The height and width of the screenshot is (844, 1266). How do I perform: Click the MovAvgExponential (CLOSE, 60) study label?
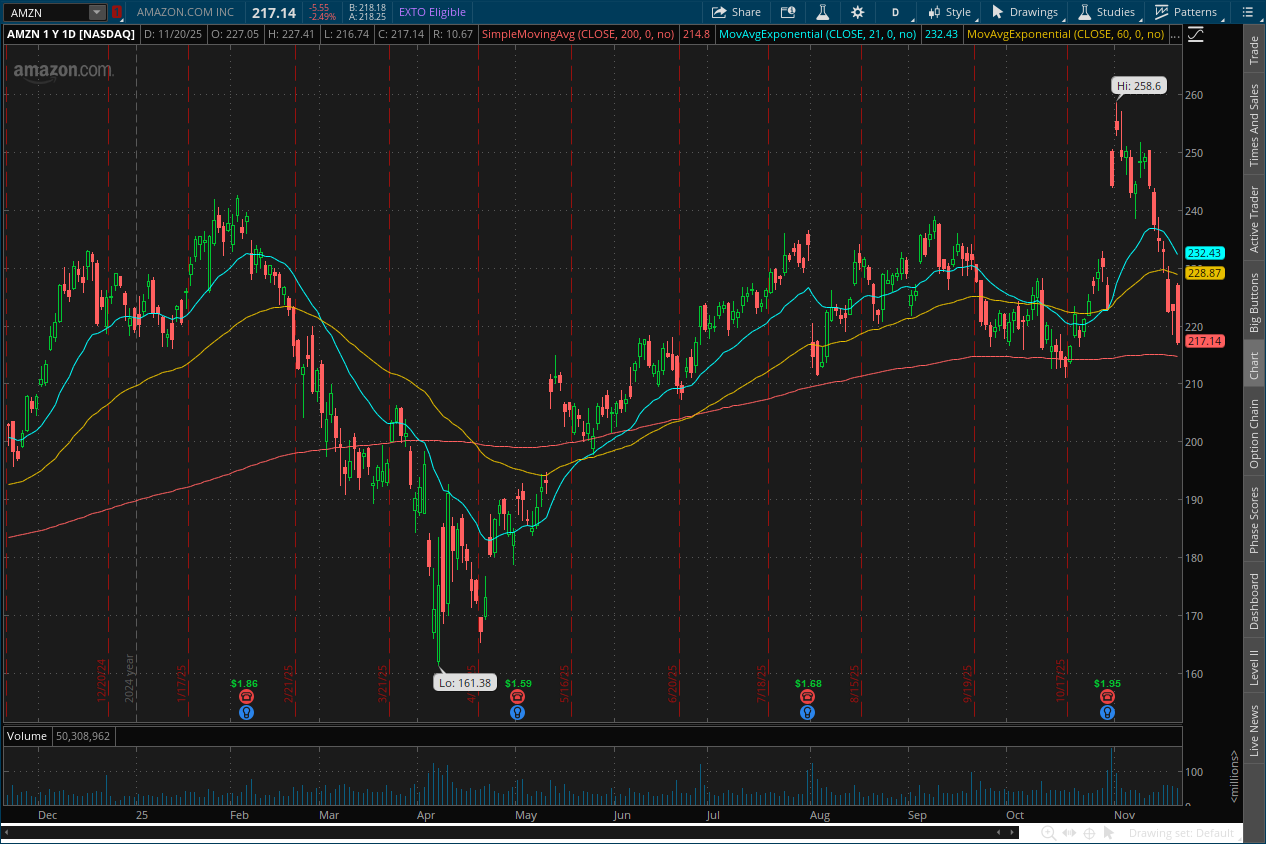1065,34
